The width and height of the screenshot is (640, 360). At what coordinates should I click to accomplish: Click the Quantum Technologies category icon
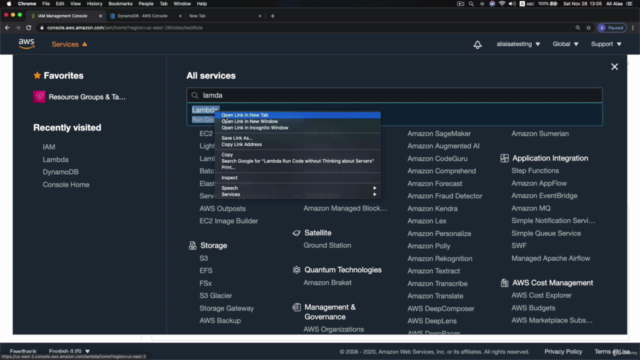point(296,270)
